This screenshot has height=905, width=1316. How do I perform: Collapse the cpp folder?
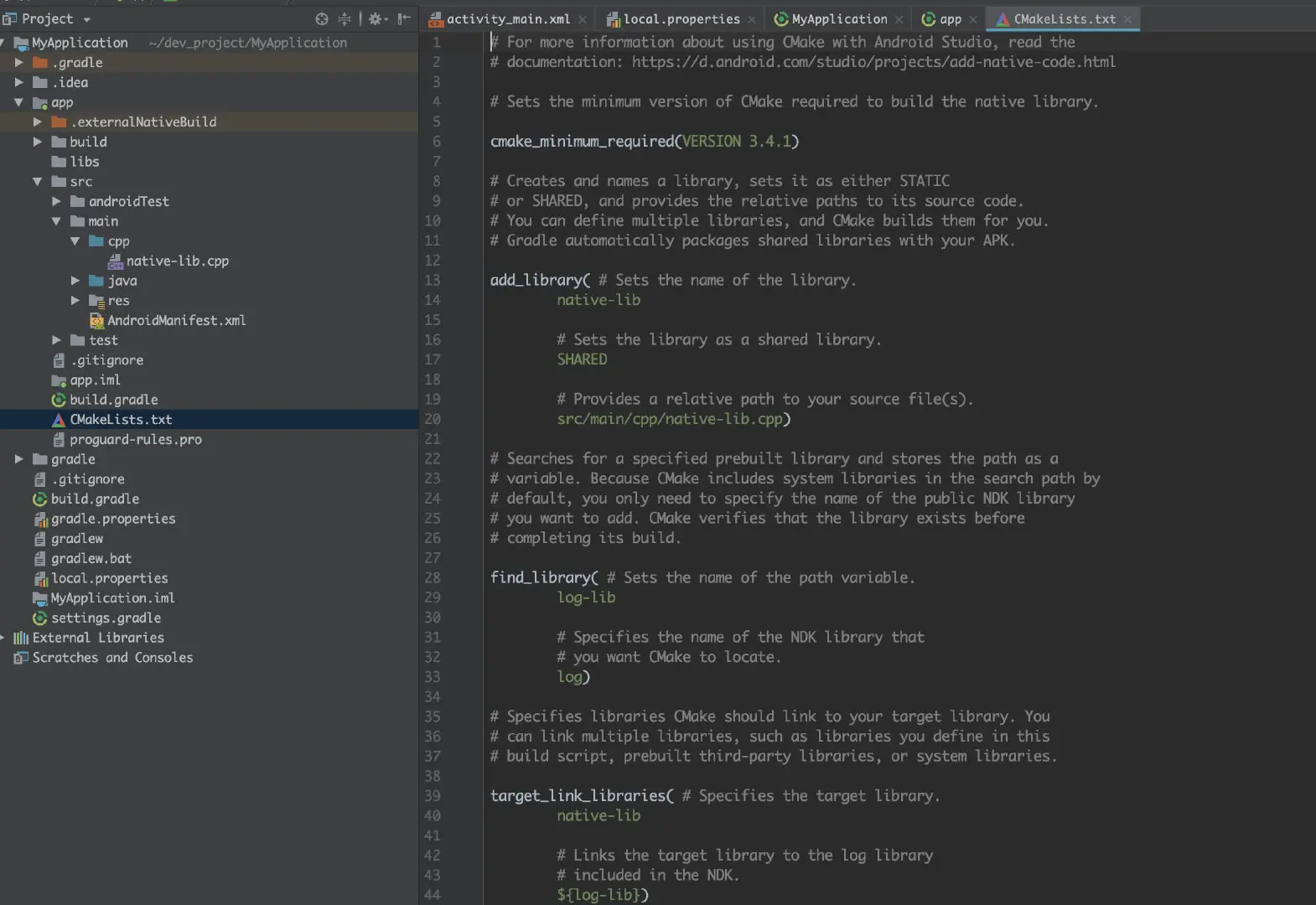pyautogui.click(x=75, y=241)
